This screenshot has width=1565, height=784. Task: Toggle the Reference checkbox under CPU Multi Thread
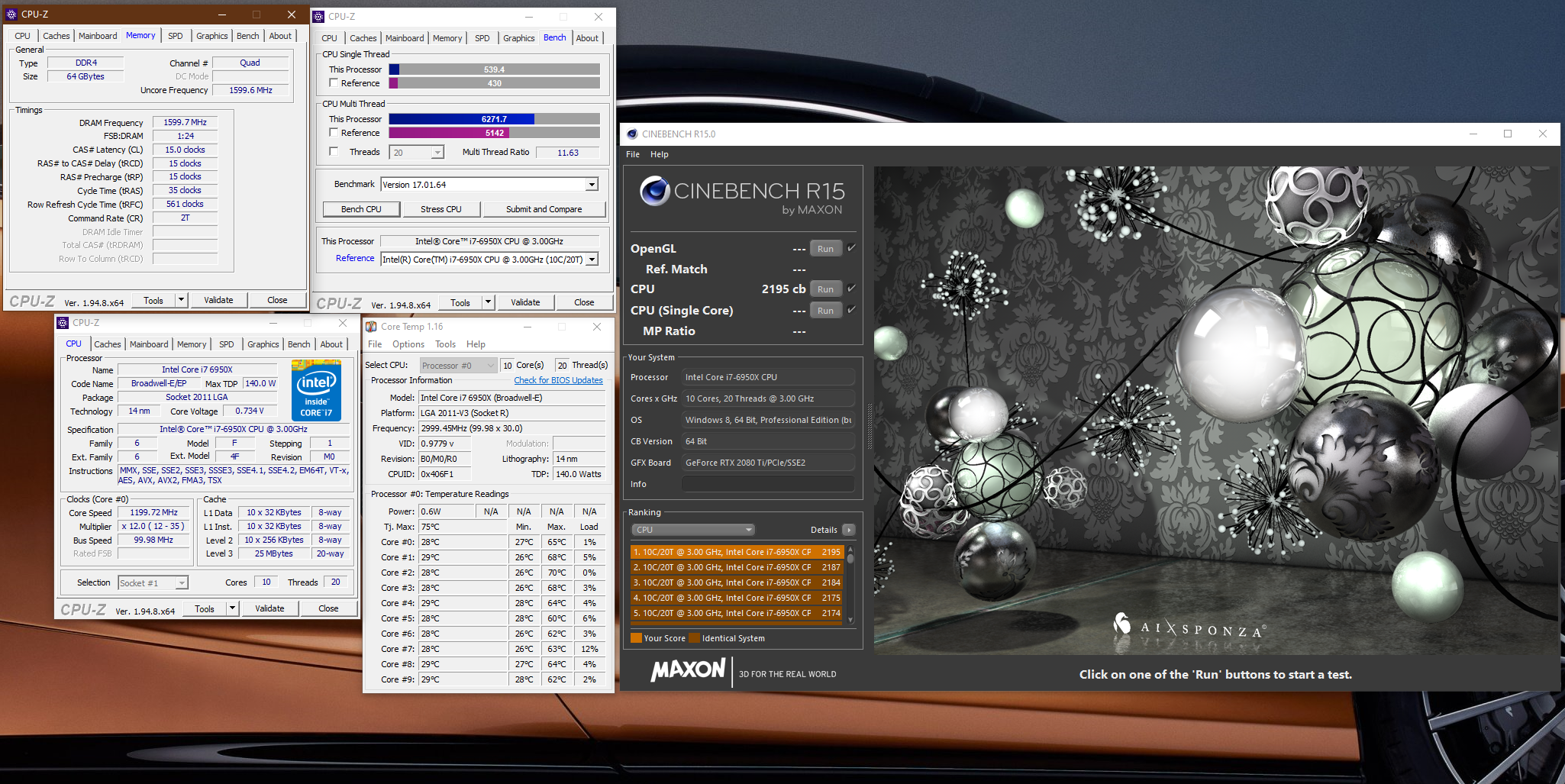(x=334, y=132)
